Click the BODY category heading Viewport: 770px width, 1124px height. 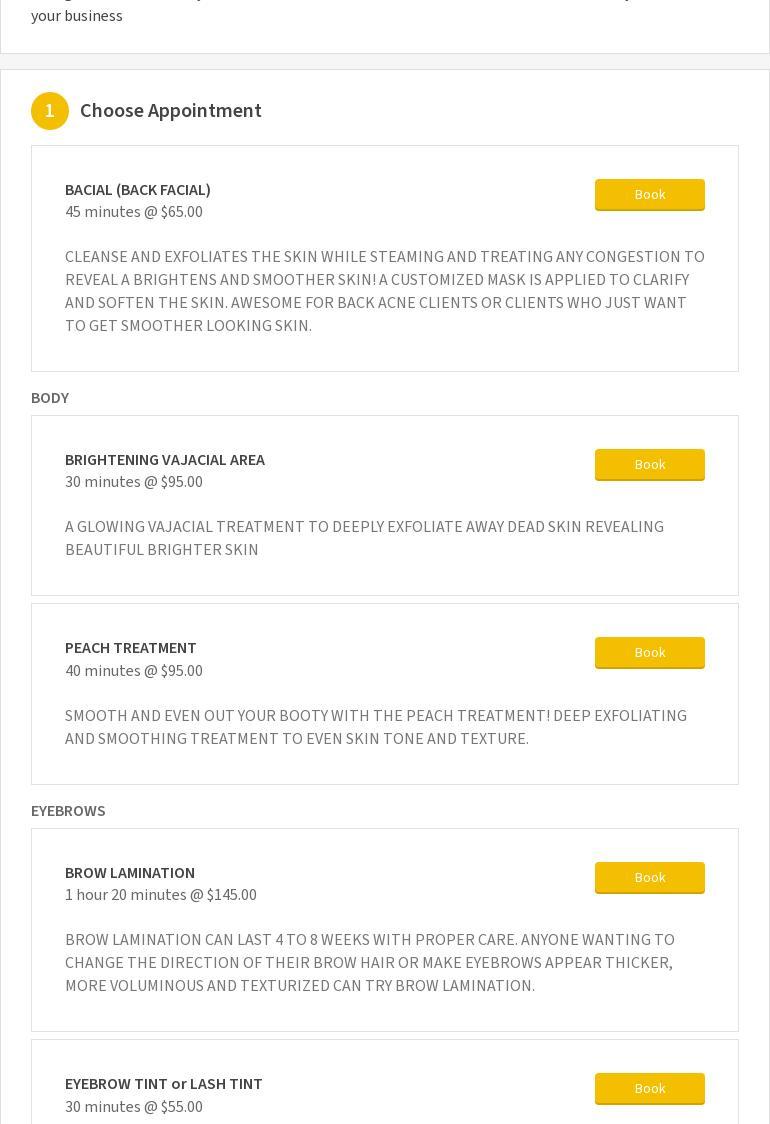coord(50,398)
